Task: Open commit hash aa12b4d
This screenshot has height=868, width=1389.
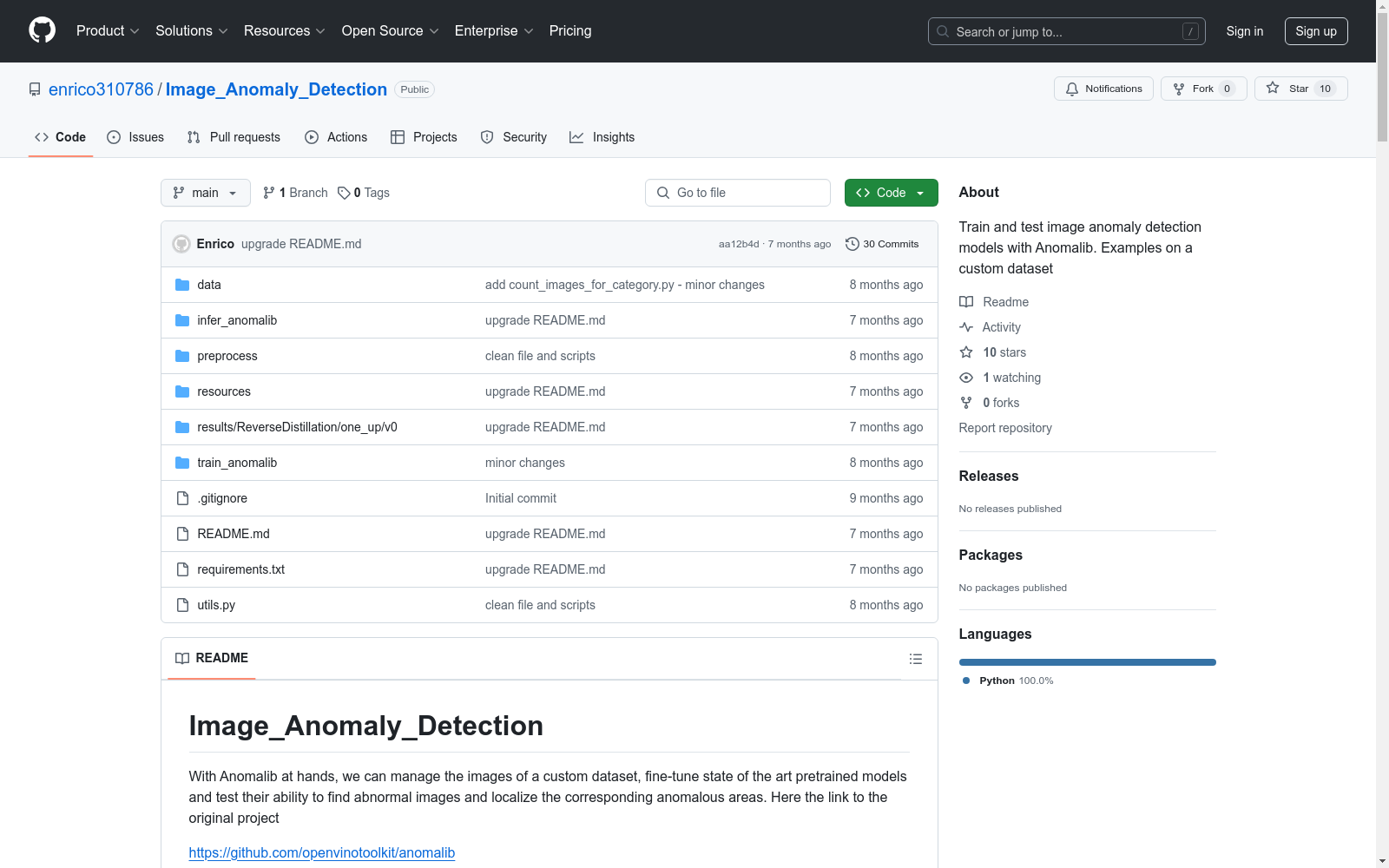Action: tap(739, 244)
